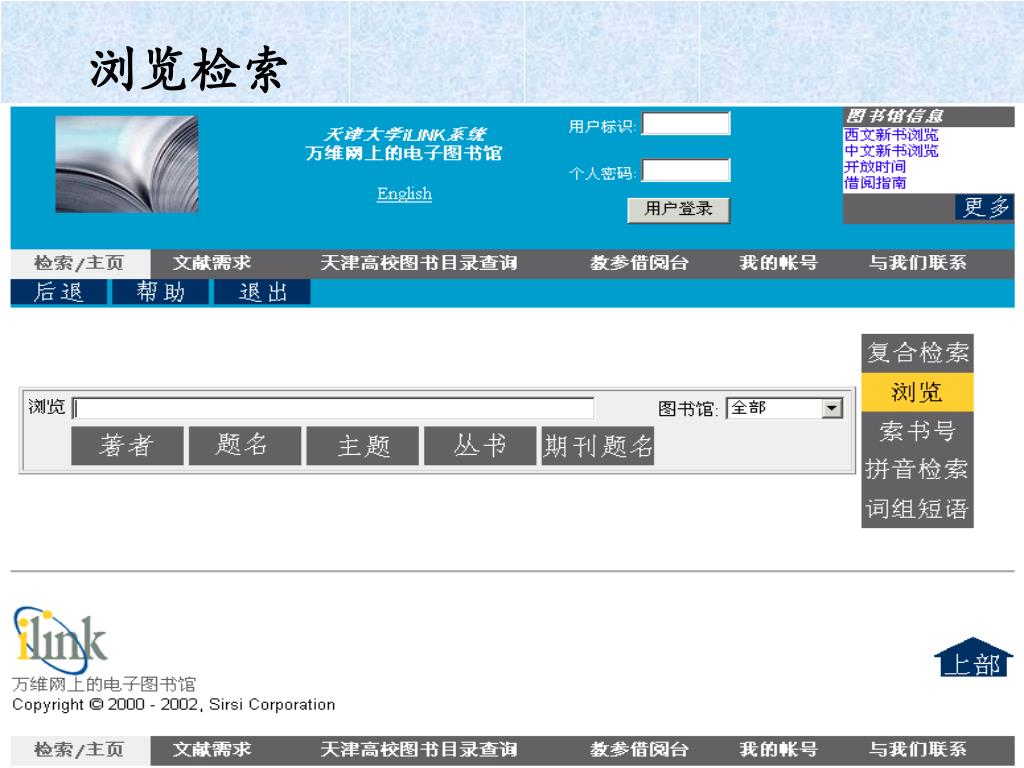This screenshot has height=768, width=1024.
Task: Open bottom 天津高校图书目录查询 item
Action: 419,750
